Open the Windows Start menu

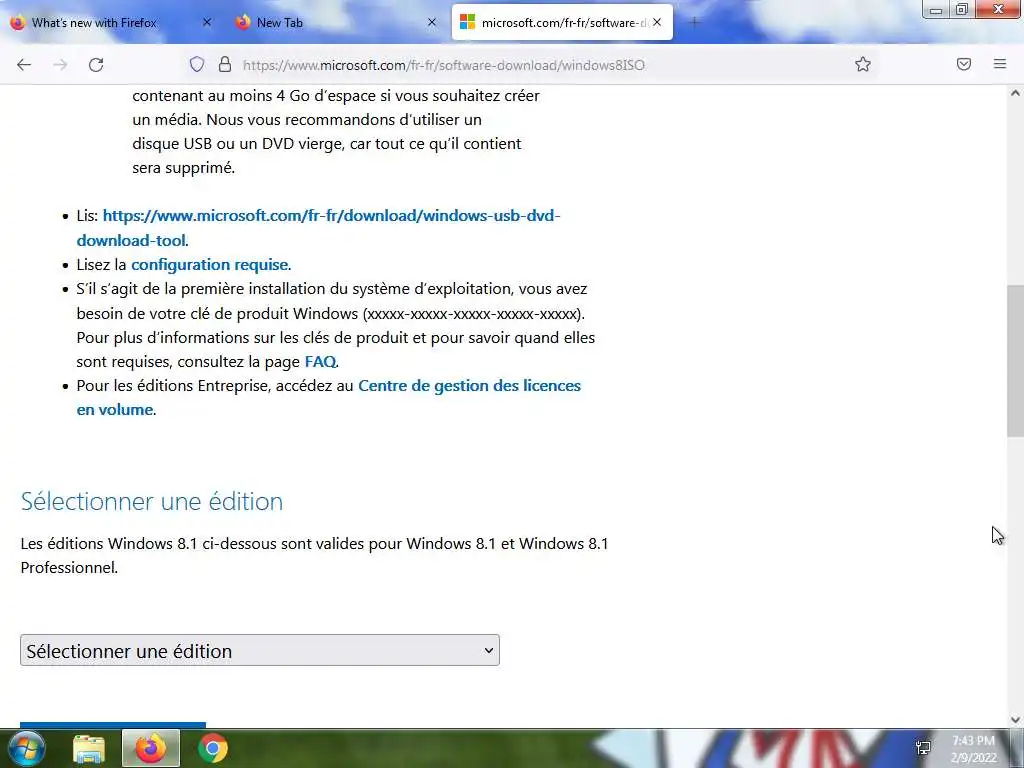point(26,748)
